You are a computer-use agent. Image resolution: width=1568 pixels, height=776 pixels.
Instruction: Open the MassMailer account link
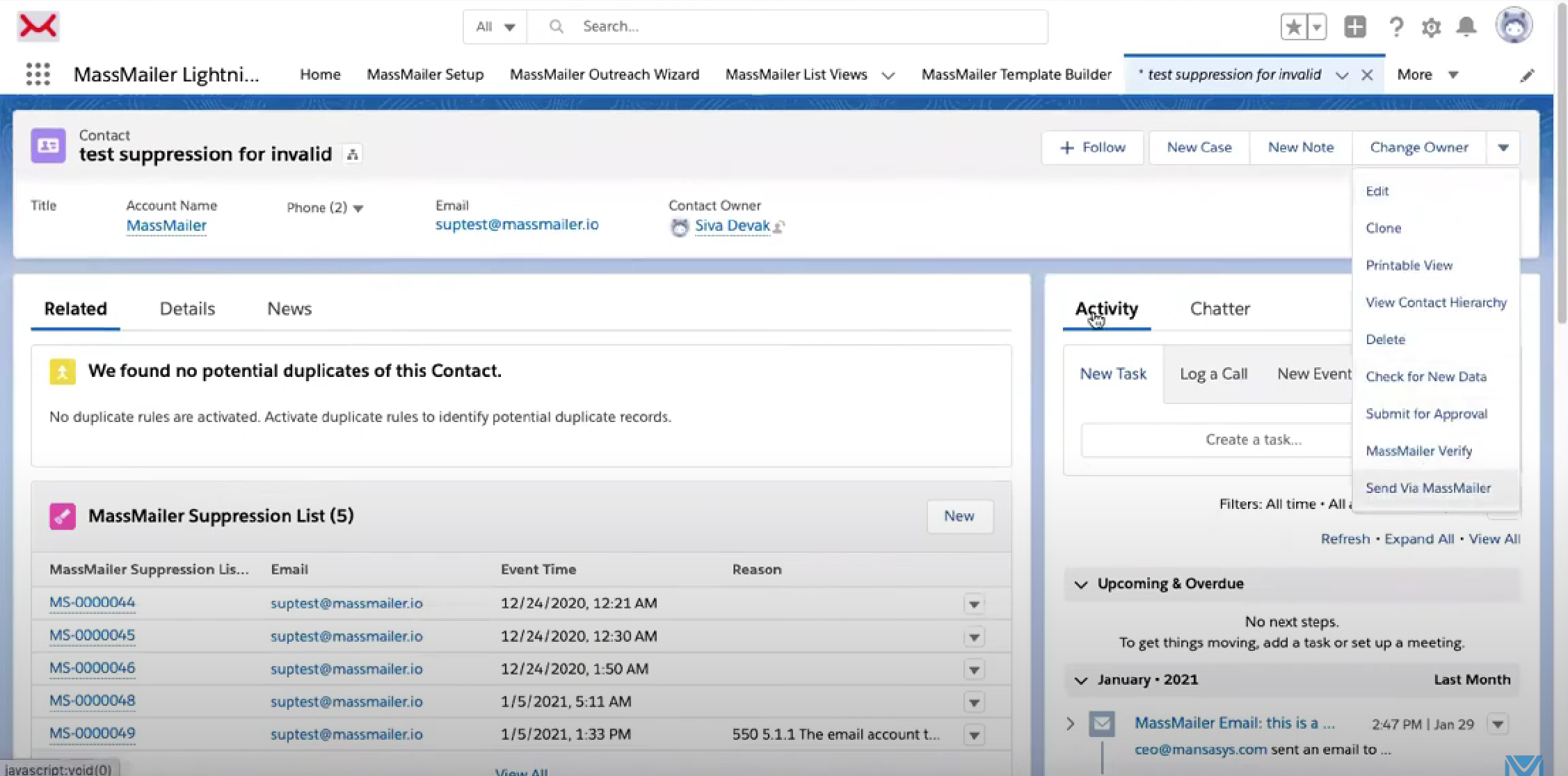[166, 225]
